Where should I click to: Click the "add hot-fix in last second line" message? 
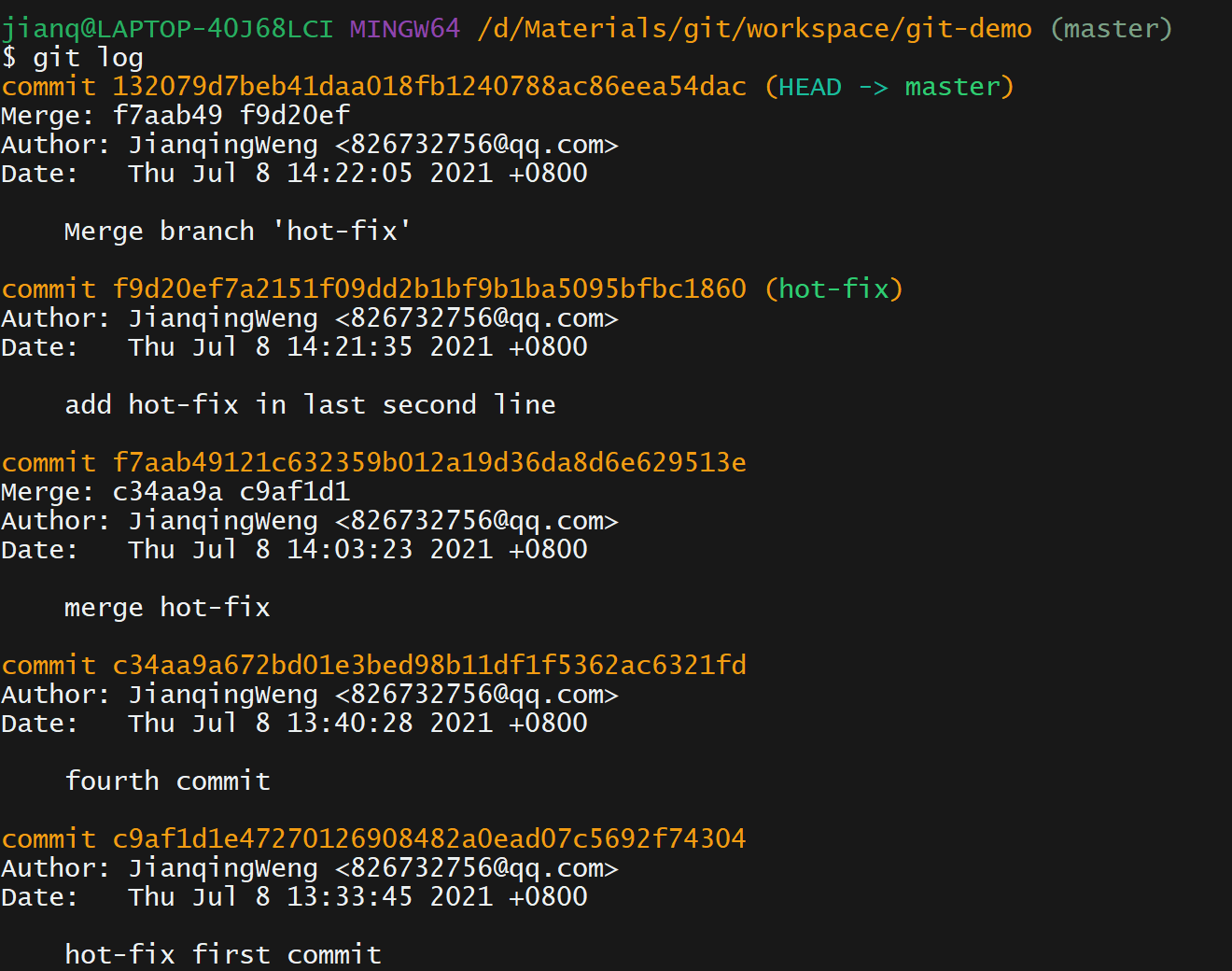coord(310,405)
